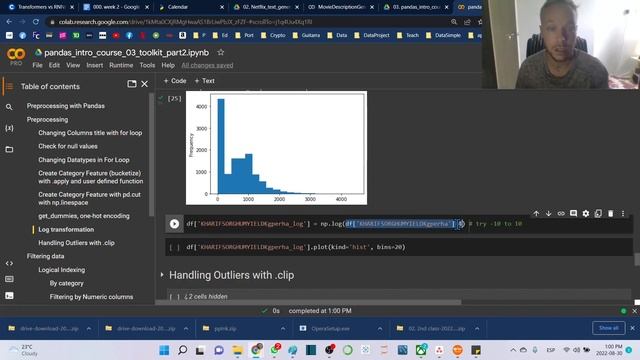The height and width of the screenshot is (360, 640).
Task: Move cell up with arrow icon
Action: [x=536, y=213]
